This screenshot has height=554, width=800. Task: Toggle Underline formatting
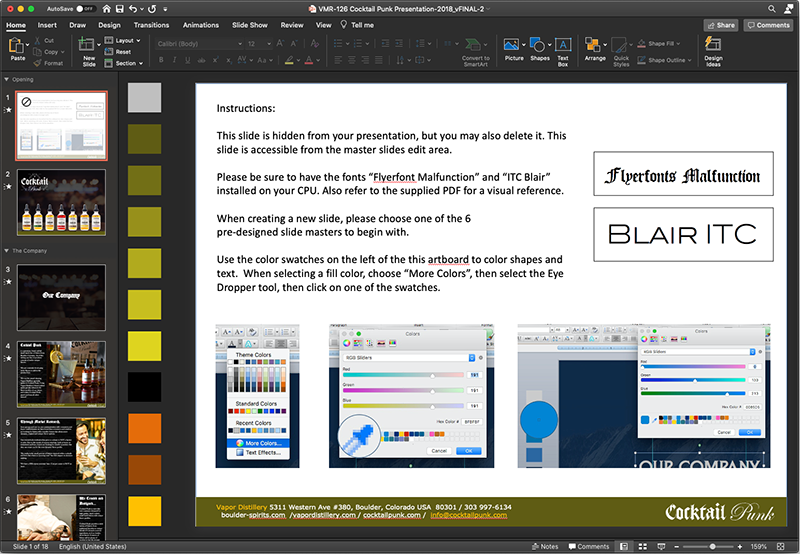(188, 60)
